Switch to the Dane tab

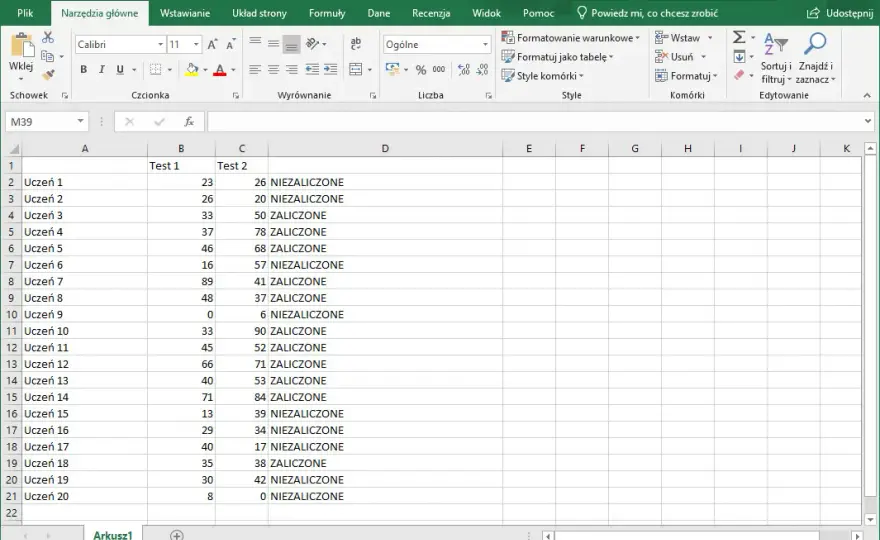pyautogui.click(x=379, y=13)
